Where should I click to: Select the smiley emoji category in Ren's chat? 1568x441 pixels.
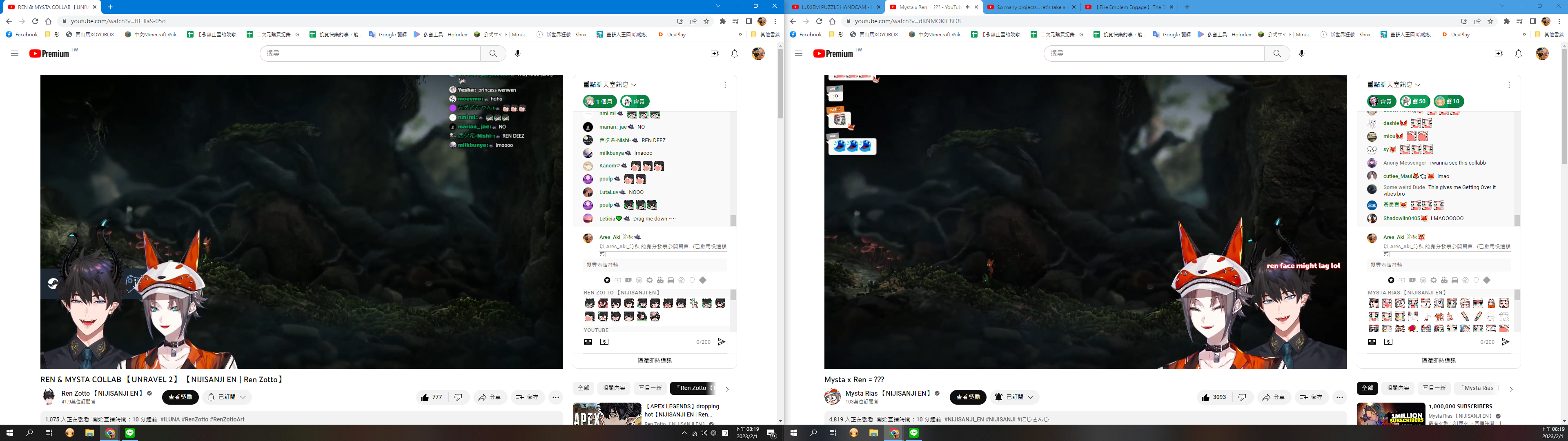point(639,280)
